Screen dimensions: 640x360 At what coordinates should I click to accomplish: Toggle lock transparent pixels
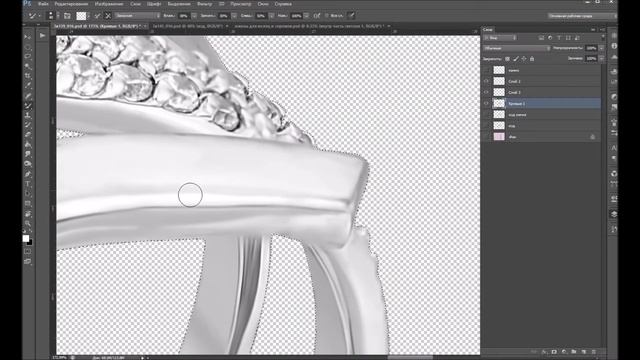point(507,59)
